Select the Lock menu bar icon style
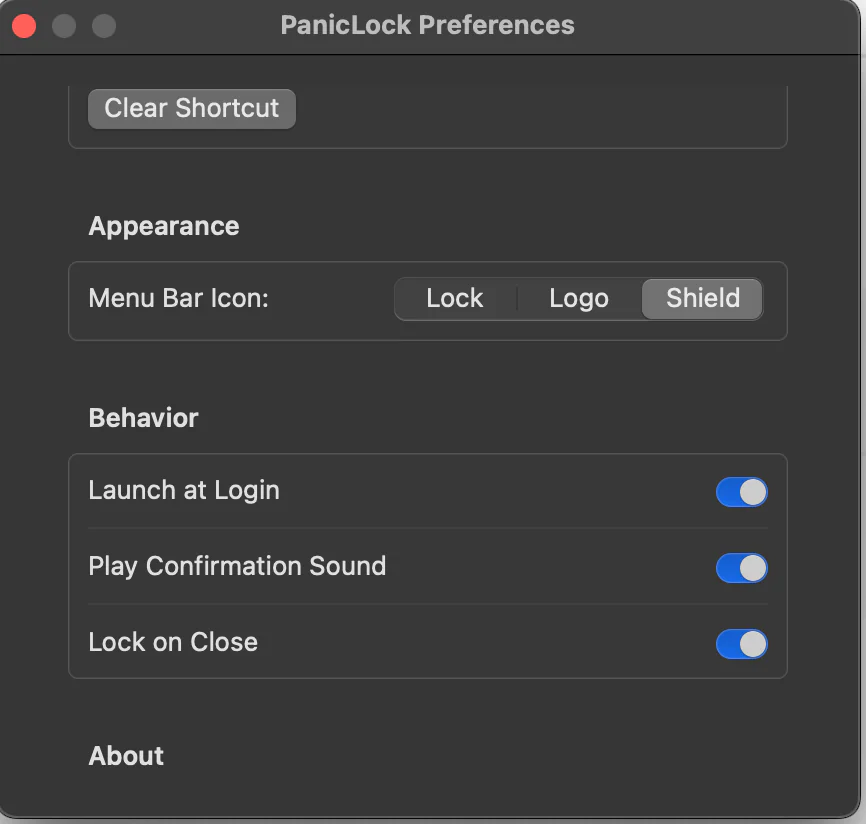 click(x=454, y=298)
